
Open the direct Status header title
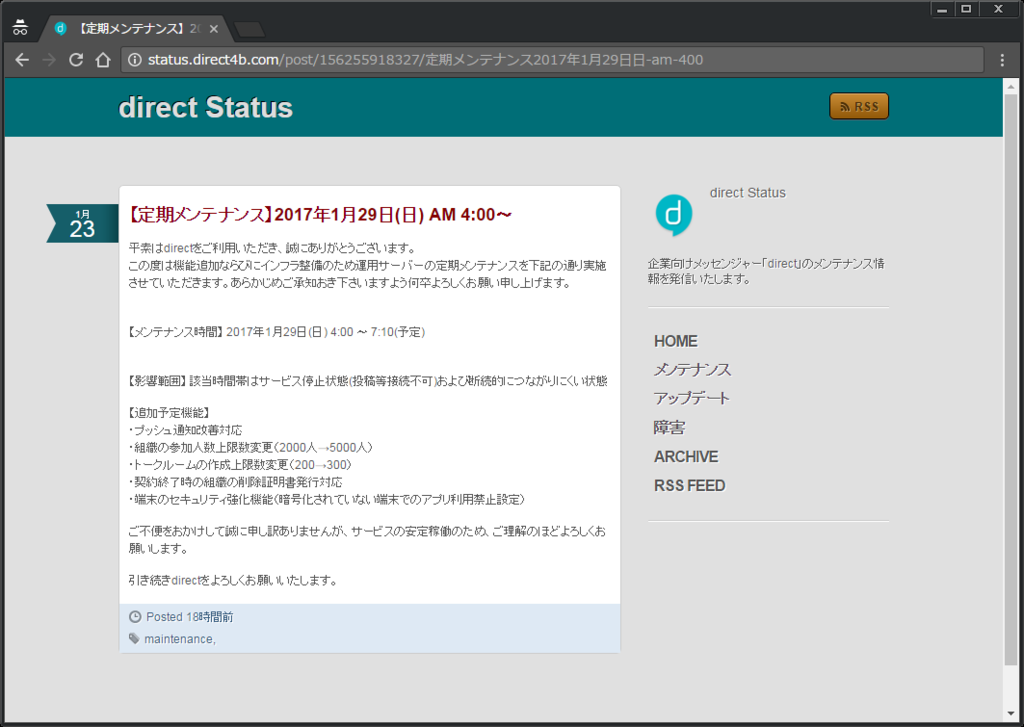206,107
